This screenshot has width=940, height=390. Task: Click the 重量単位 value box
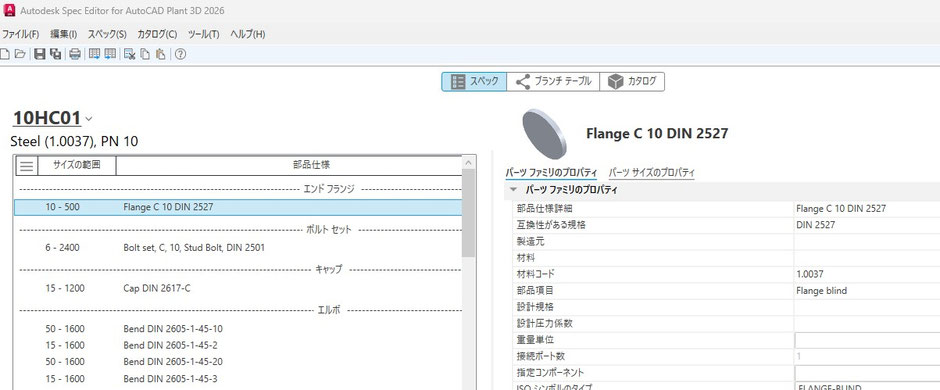[x=867, y=340]
